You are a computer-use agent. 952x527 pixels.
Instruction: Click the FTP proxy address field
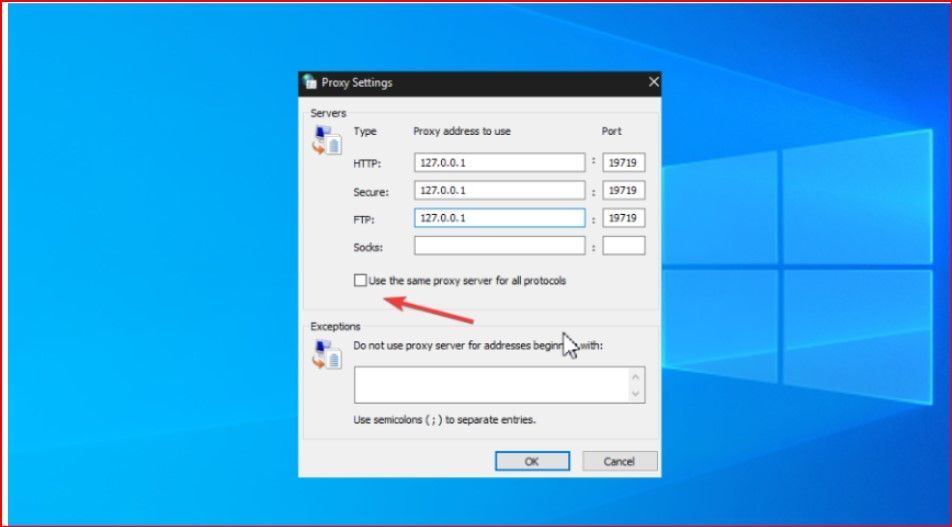[500, 218]
